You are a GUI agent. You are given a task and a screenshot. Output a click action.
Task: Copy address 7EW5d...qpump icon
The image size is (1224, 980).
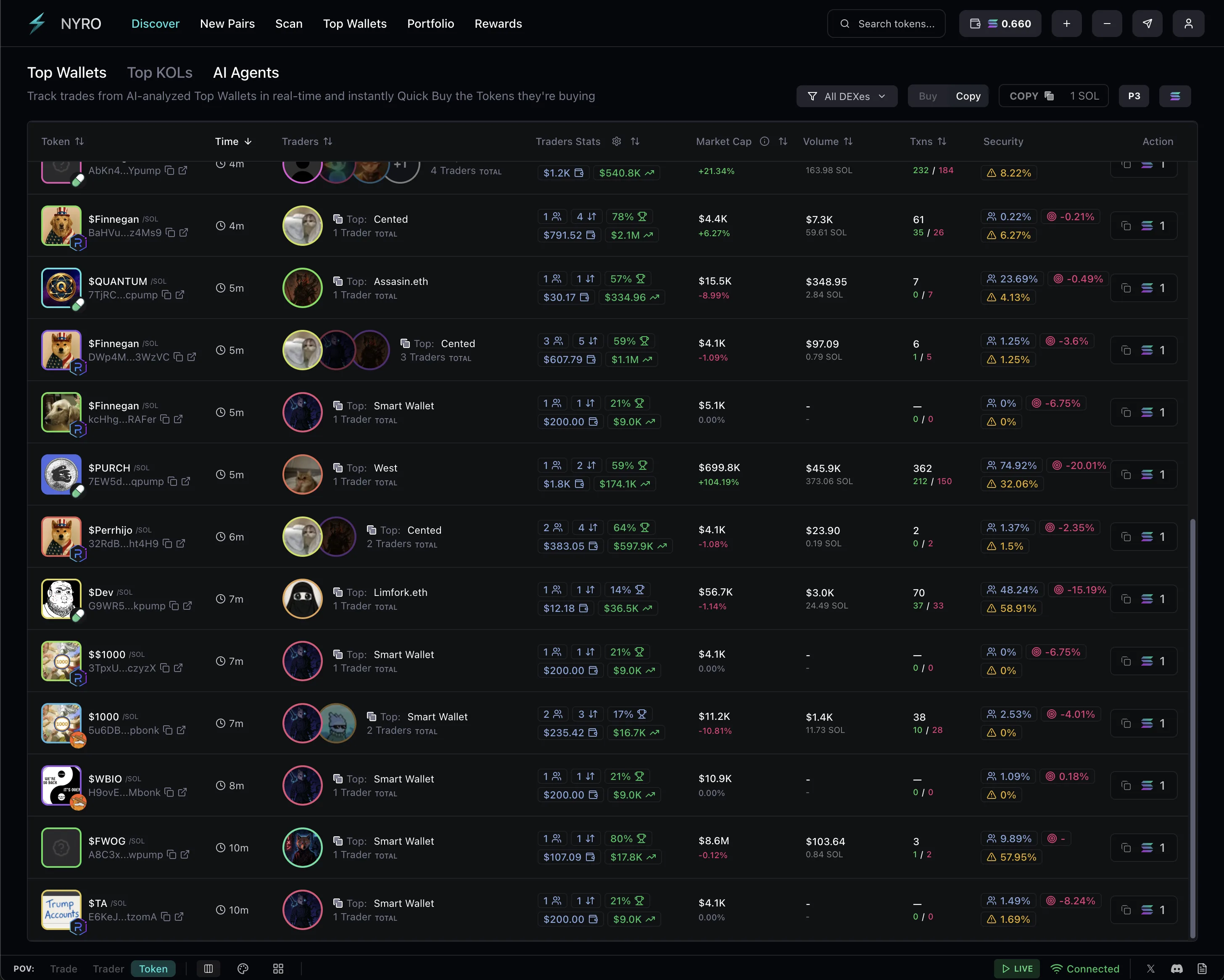[x=172, y=481]
